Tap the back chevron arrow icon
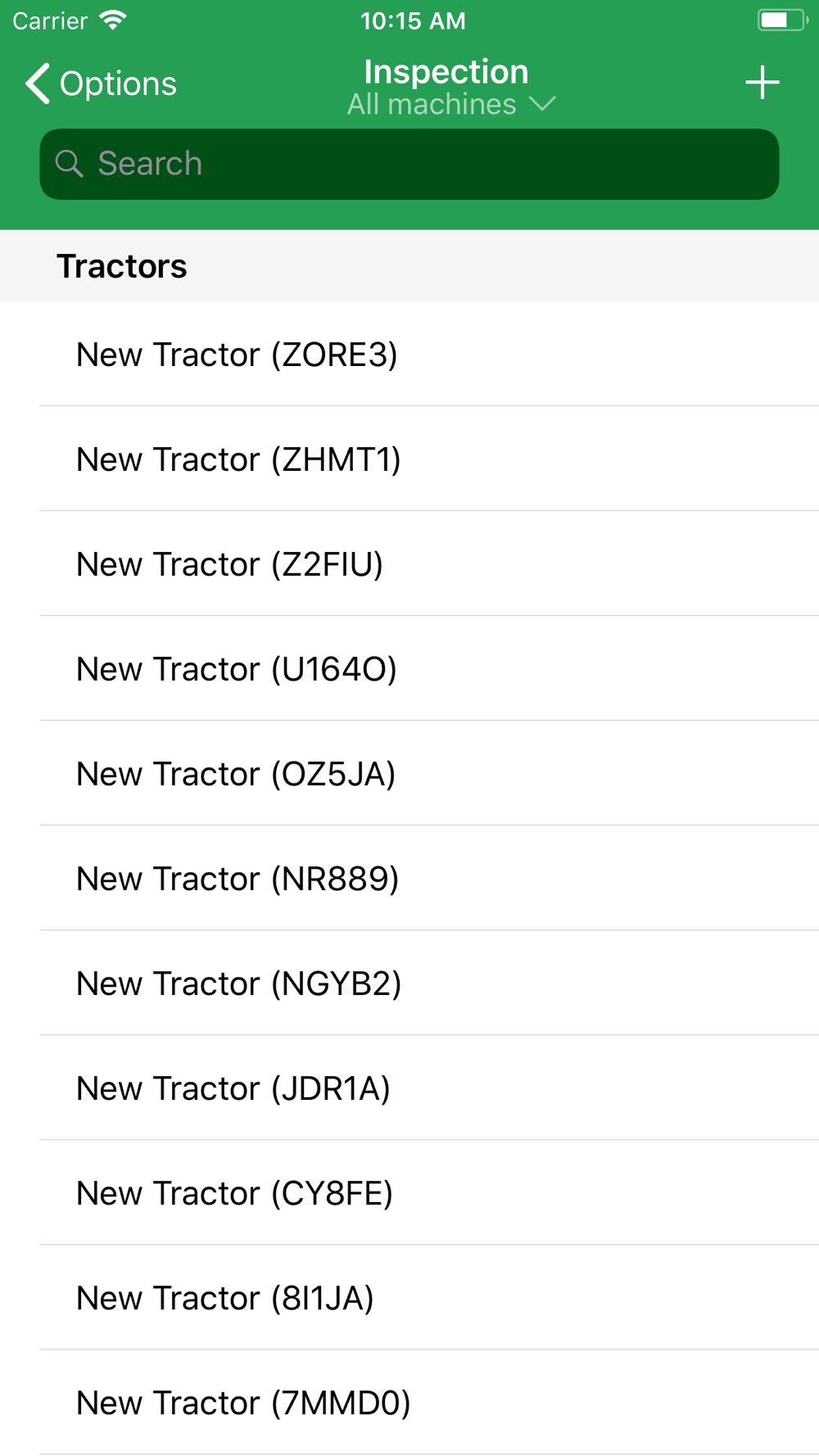The image size is (819, 1456). (38, 84)
